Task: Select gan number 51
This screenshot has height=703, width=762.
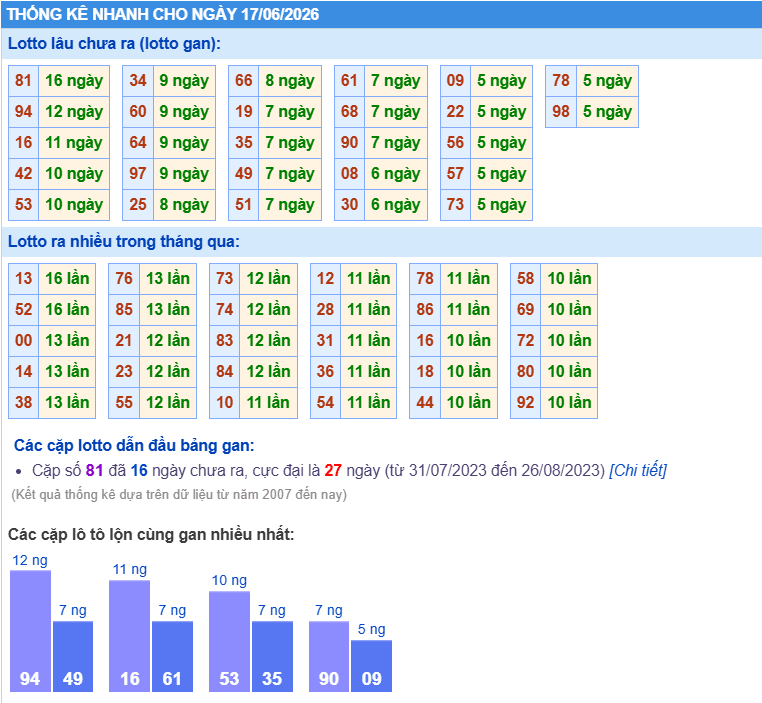Action: [244, 205]
